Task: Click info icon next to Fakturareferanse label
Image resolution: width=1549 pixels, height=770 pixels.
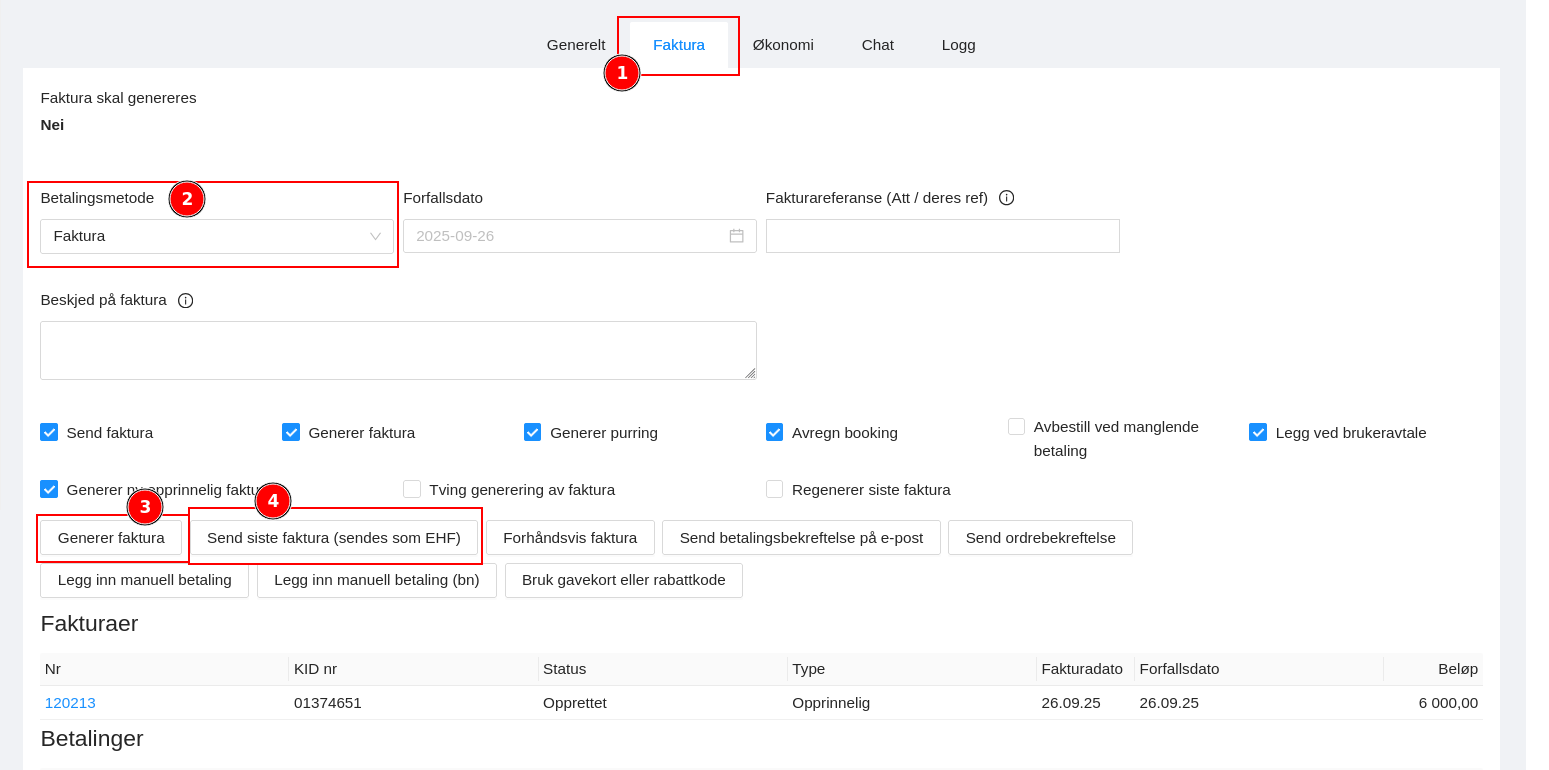Action: [x=1006, y=198]
